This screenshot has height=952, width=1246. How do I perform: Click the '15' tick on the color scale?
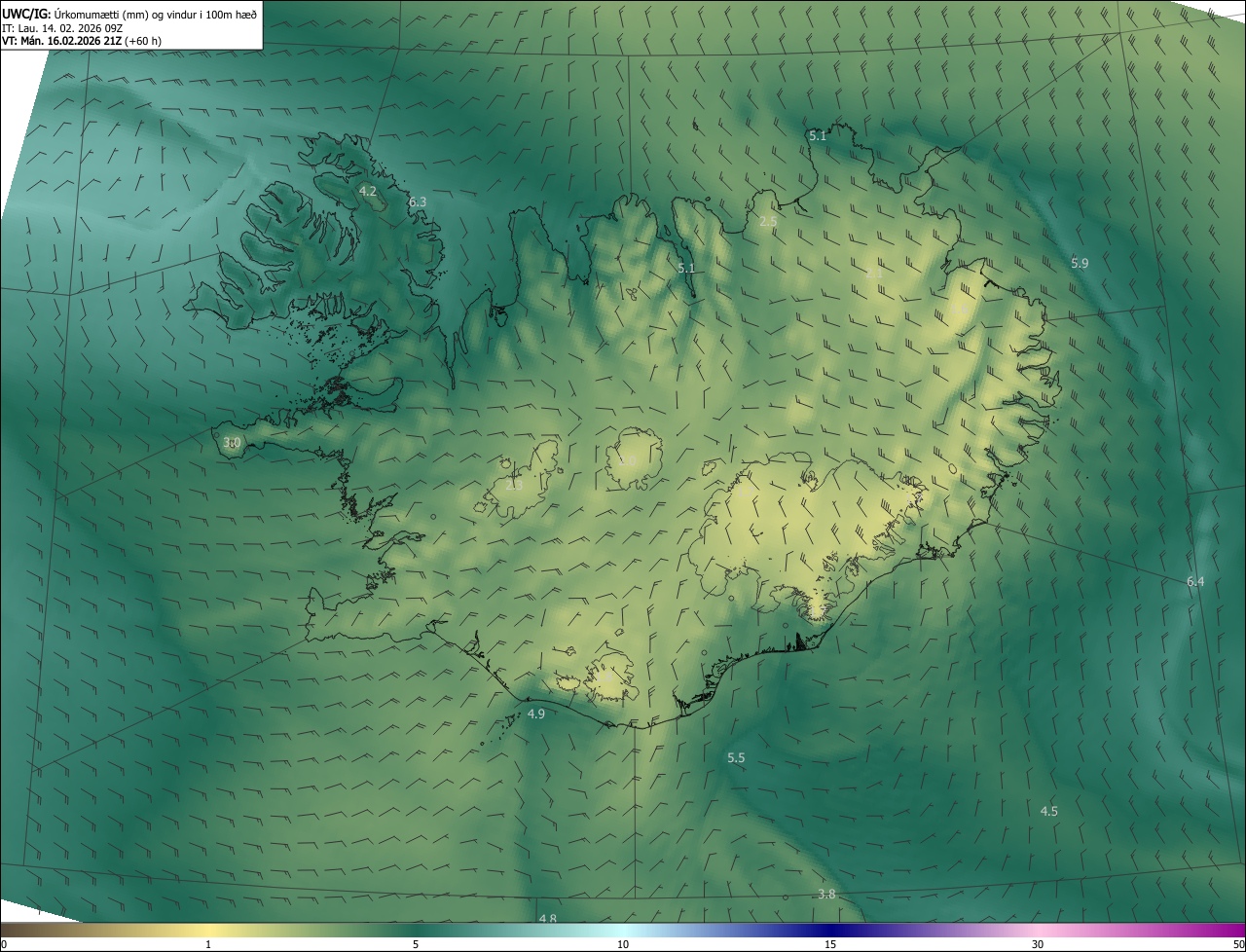pos(830,944)
